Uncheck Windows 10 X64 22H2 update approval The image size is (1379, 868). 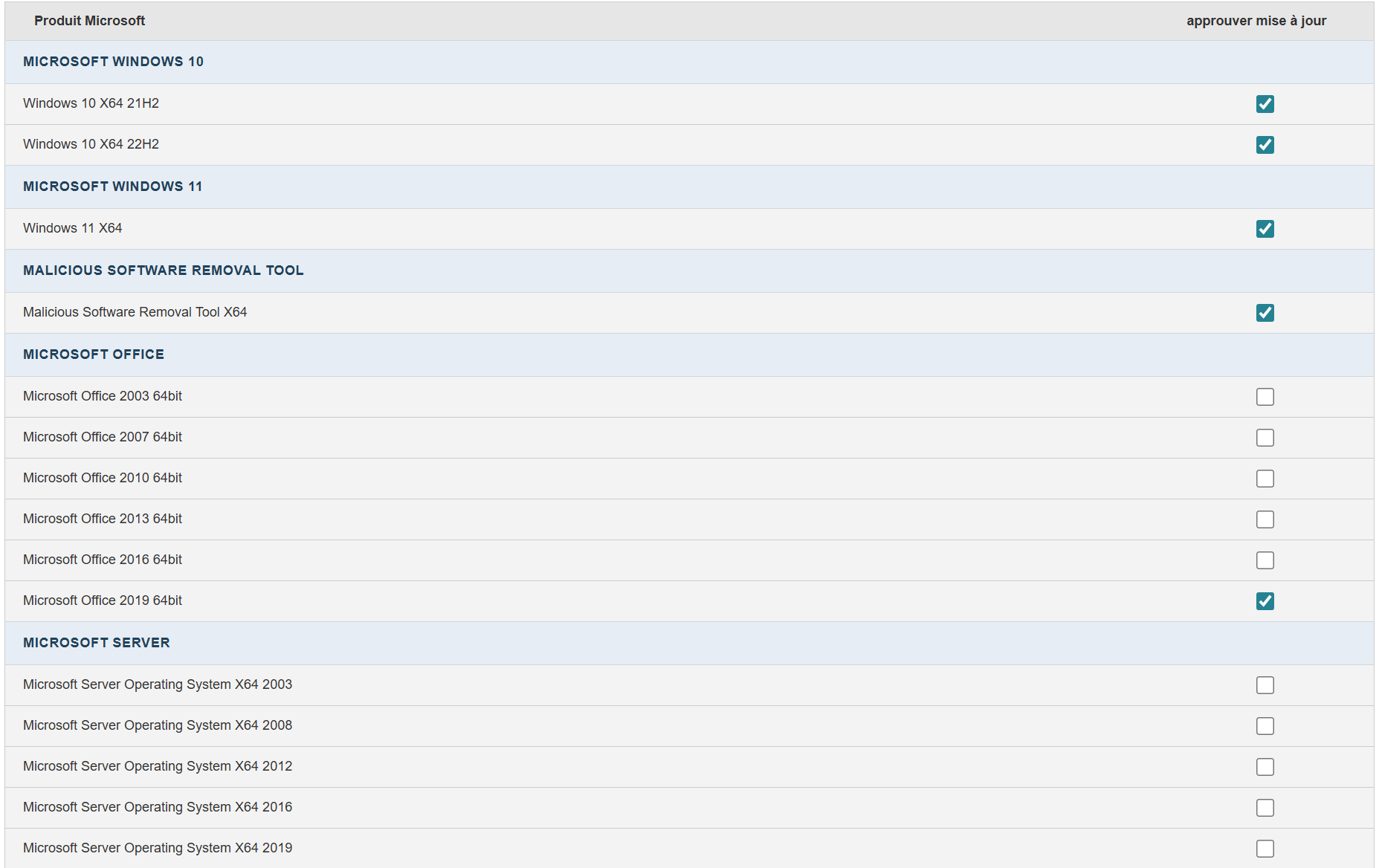coord(1265,145)
